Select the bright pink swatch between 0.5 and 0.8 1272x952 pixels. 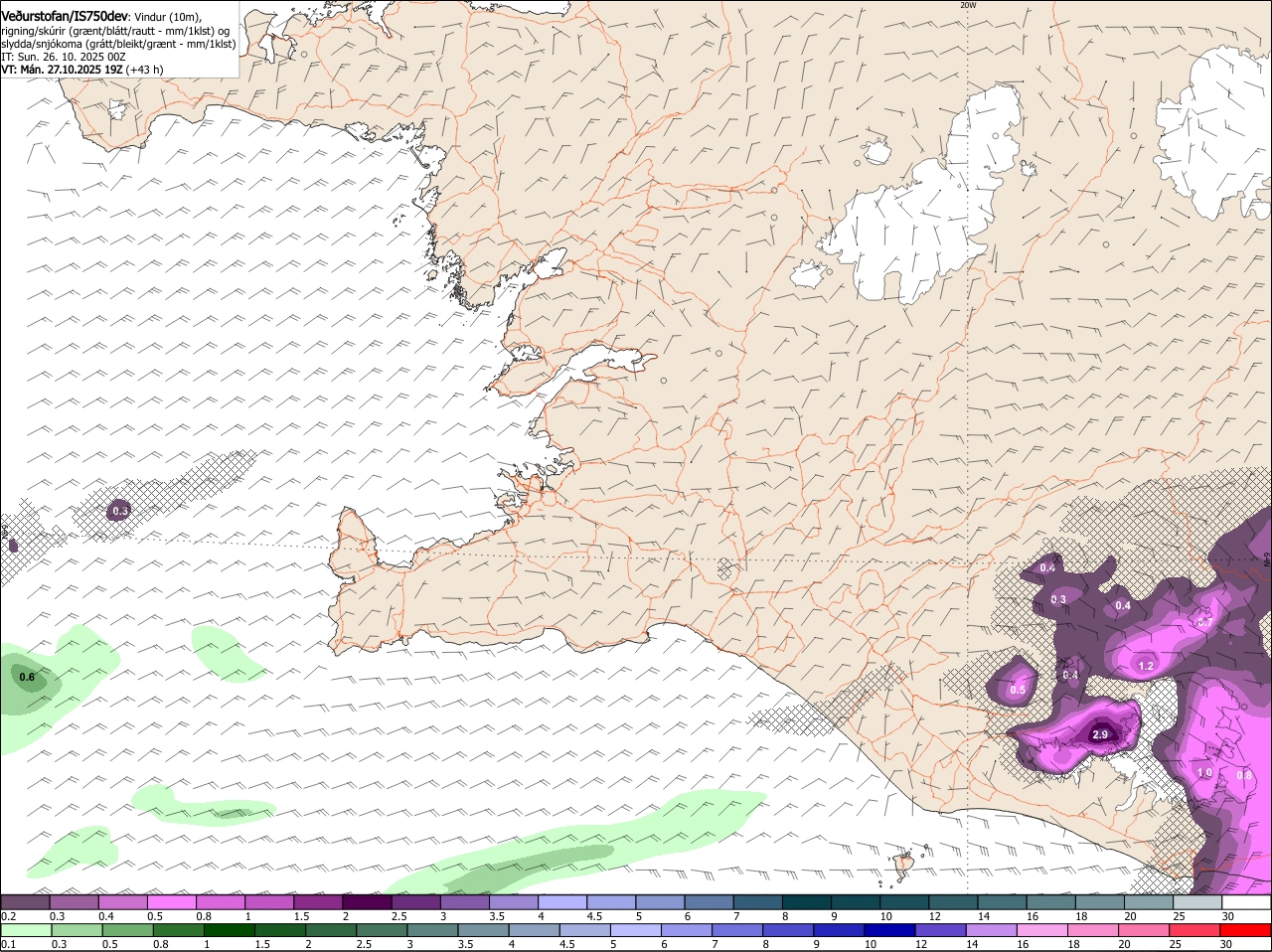(172, 902)
